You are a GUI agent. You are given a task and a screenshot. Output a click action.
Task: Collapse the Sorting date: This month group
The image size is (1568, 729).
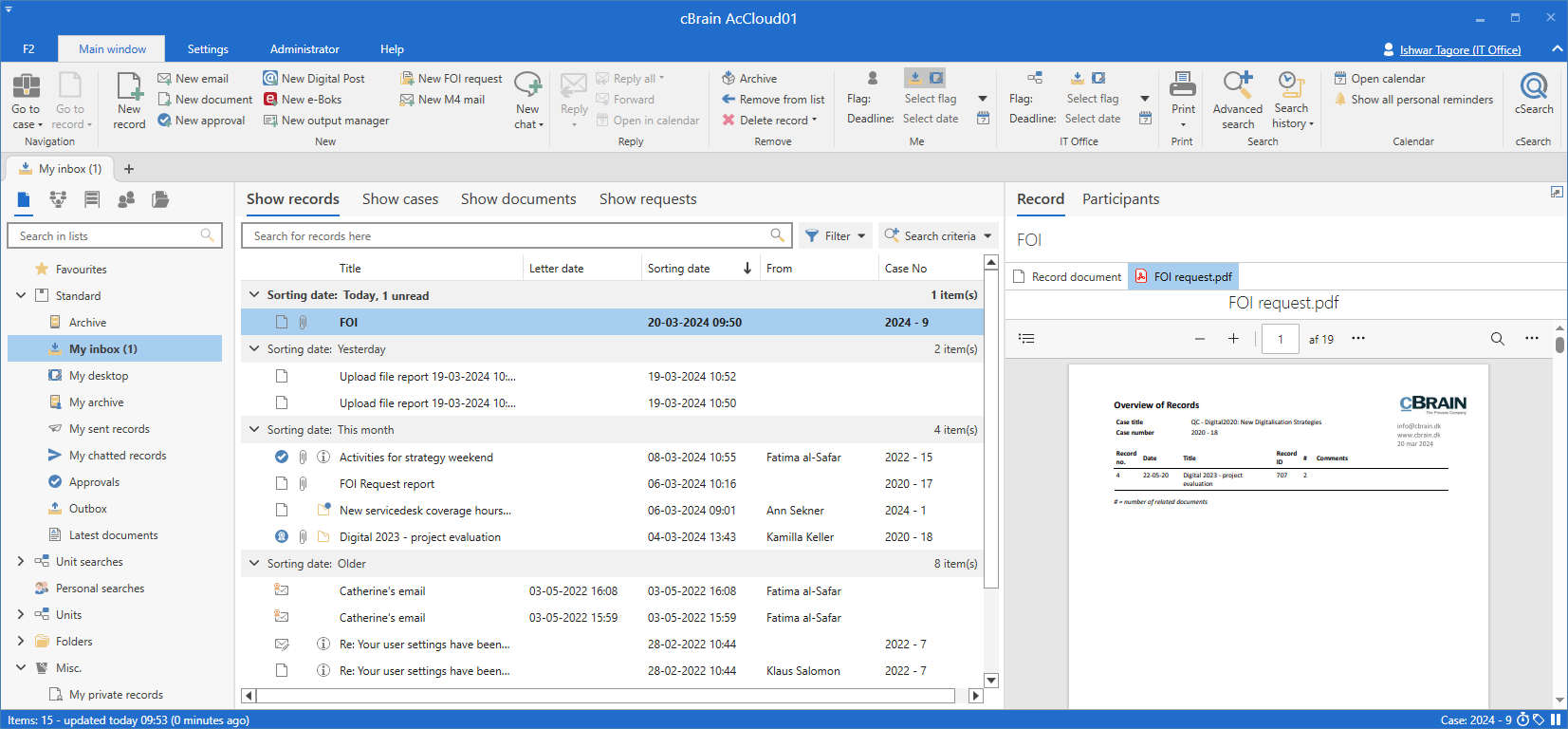click(x=254, y=430)
